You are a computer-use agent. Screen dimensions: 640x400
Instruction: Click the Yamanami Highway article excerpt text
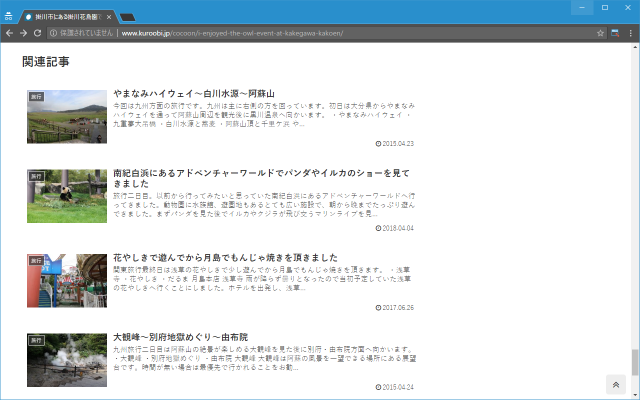pyautogui.click(x=264, y=115)
